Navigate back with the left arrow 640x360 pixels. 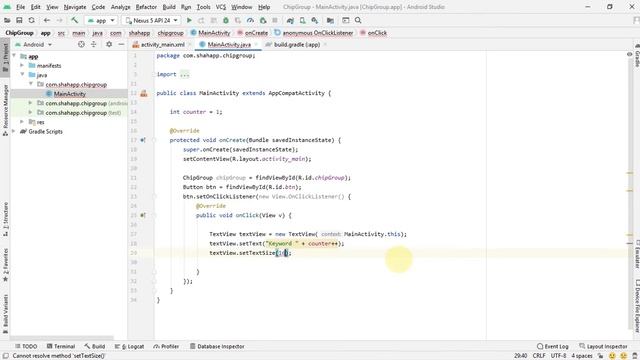(x=47, y=20)
